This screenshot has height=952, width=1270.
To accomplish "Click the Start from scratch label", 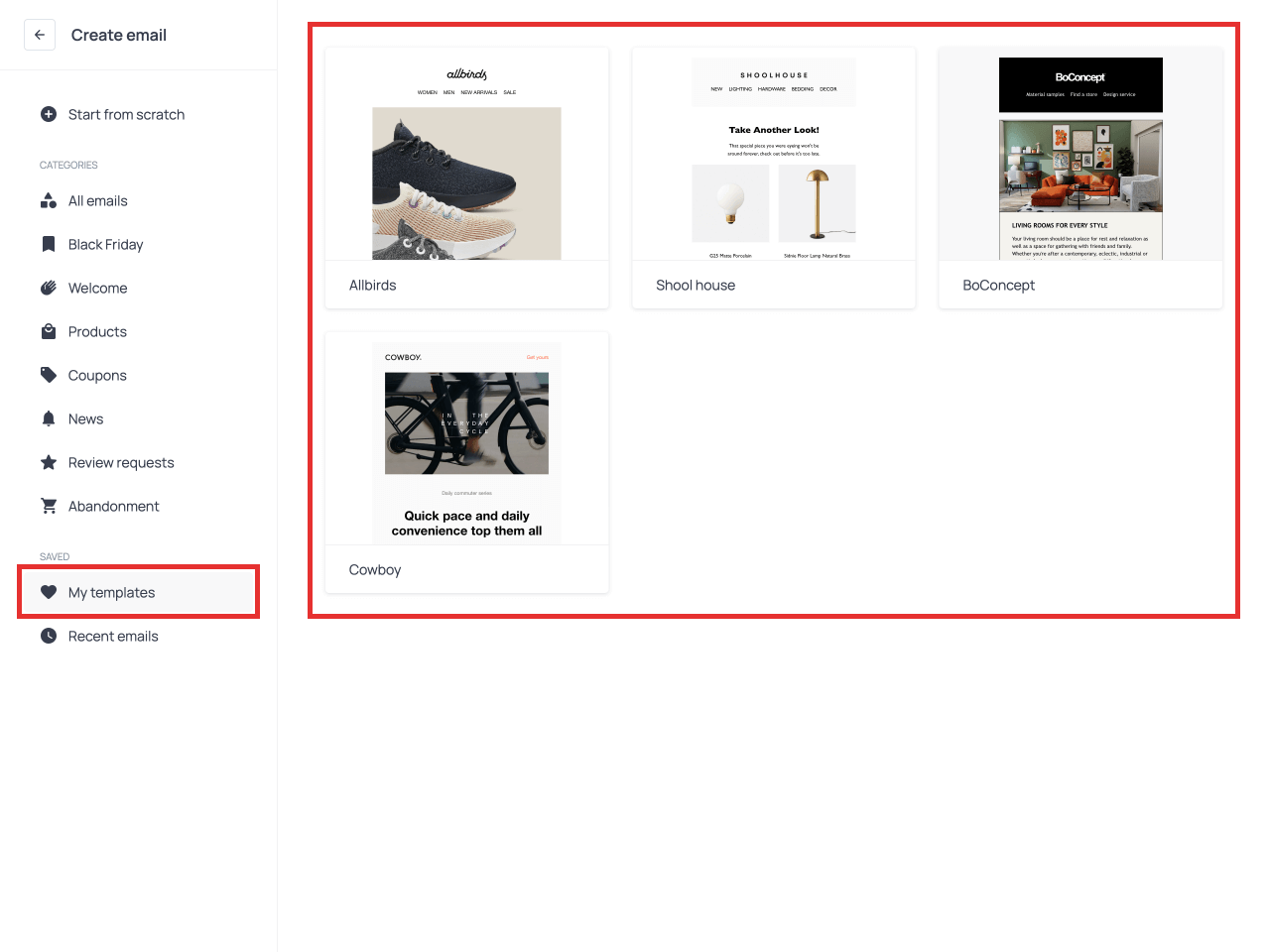I will [126, 114].
